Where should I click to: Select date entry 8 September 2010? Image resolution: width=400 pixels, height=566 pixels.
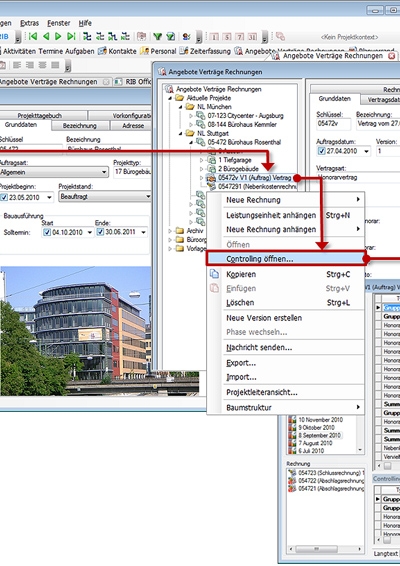[x=319, y=435]
